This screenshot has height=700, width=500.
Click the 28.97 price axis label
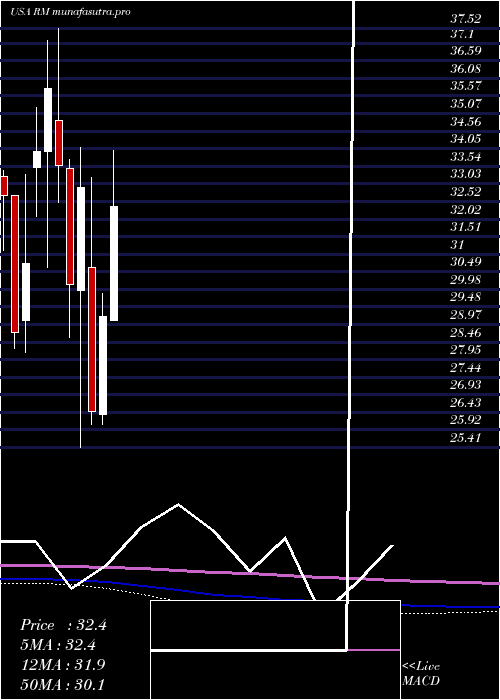(466, 315)
